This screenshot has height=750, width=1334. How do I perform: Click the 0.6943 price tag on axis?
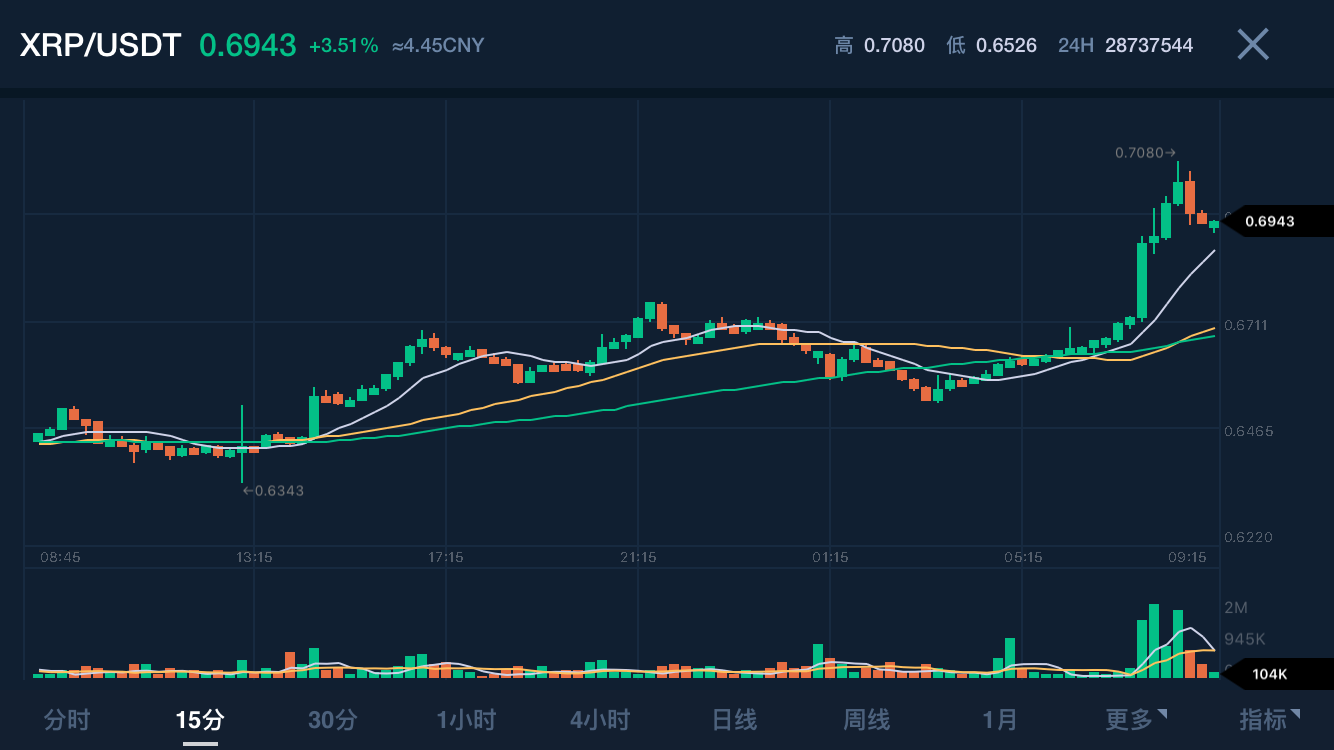[x=1278, y=221]
